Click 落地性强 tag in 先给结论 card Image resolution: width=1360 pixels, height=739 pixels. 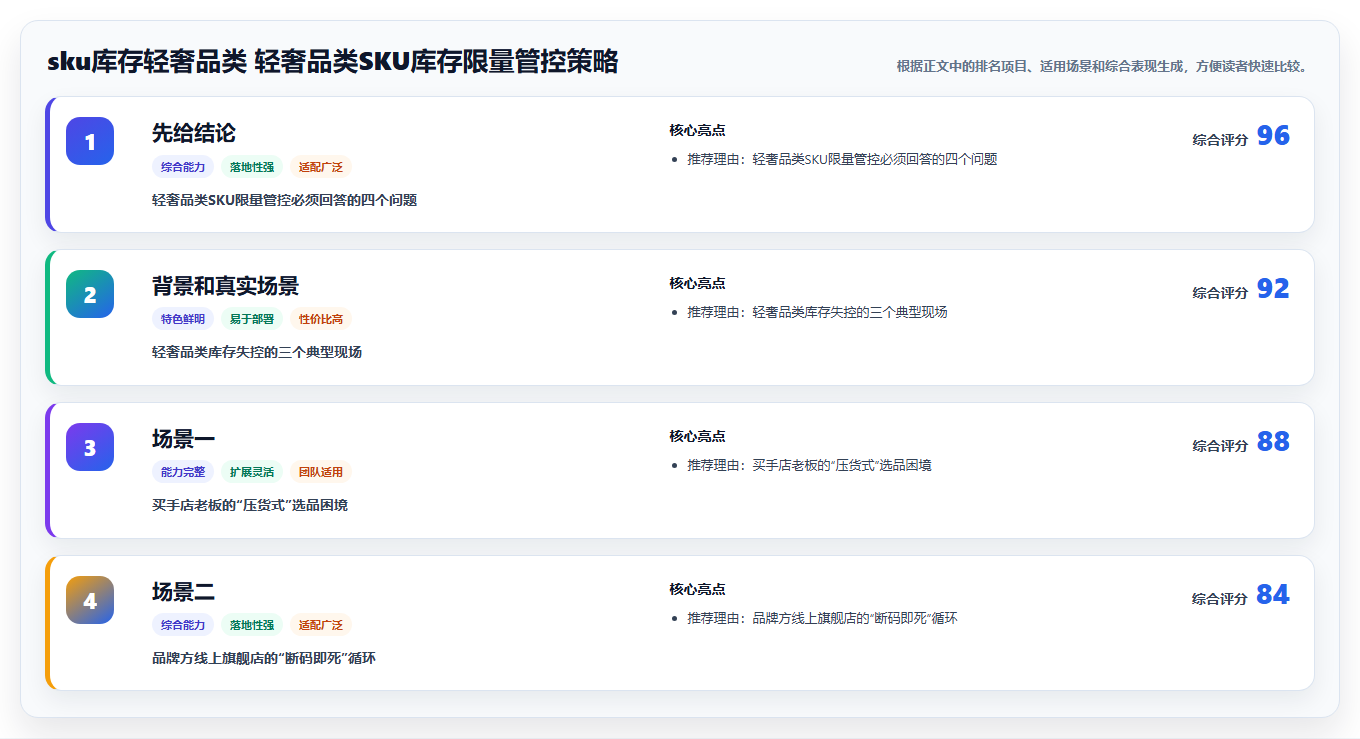[252, 167]
